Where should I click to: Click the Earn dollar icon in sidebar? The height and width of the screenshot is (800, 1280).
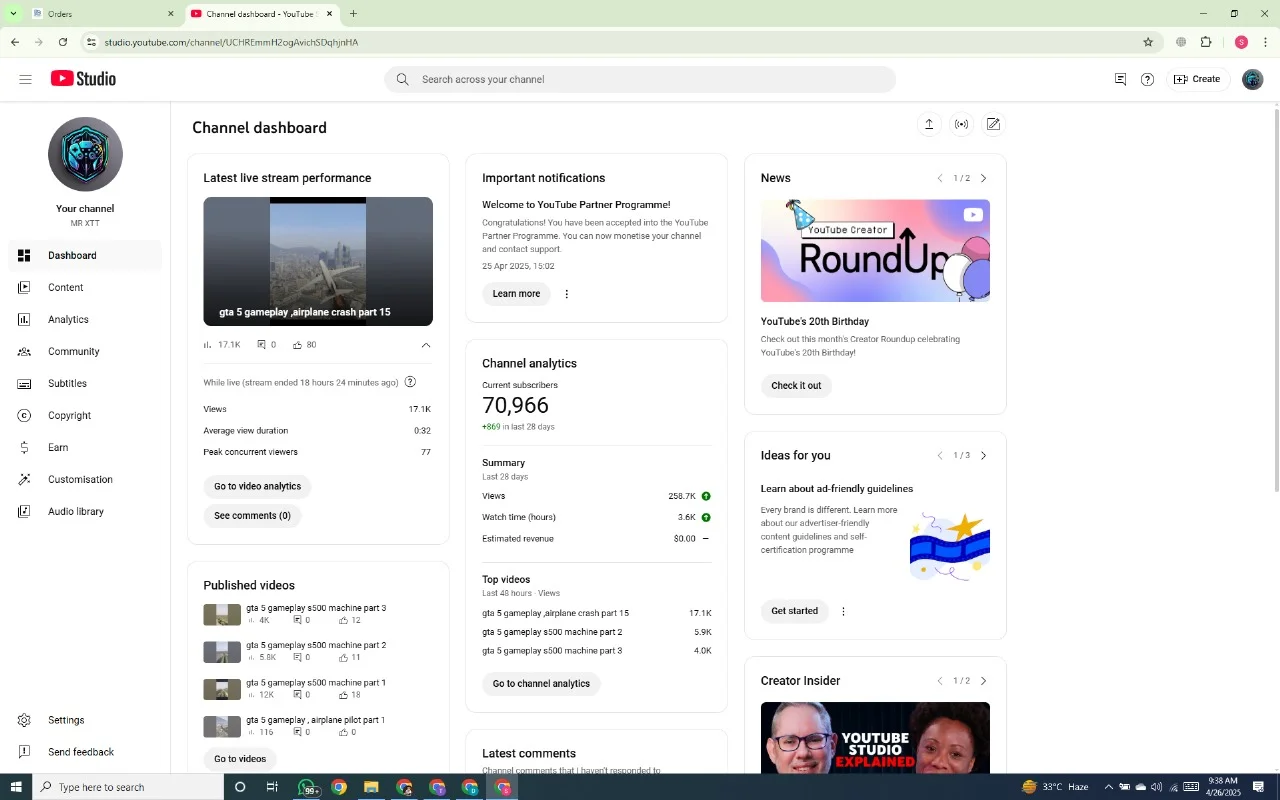[24, 447]
